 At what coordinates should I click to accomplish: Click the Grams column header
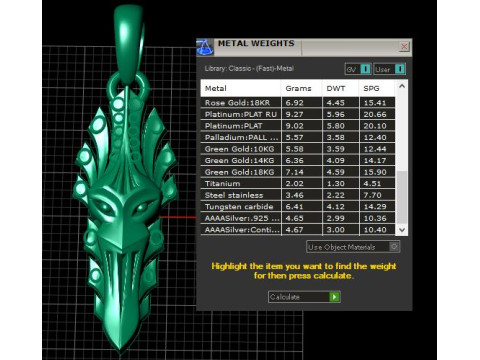click(x=302, y=88)
